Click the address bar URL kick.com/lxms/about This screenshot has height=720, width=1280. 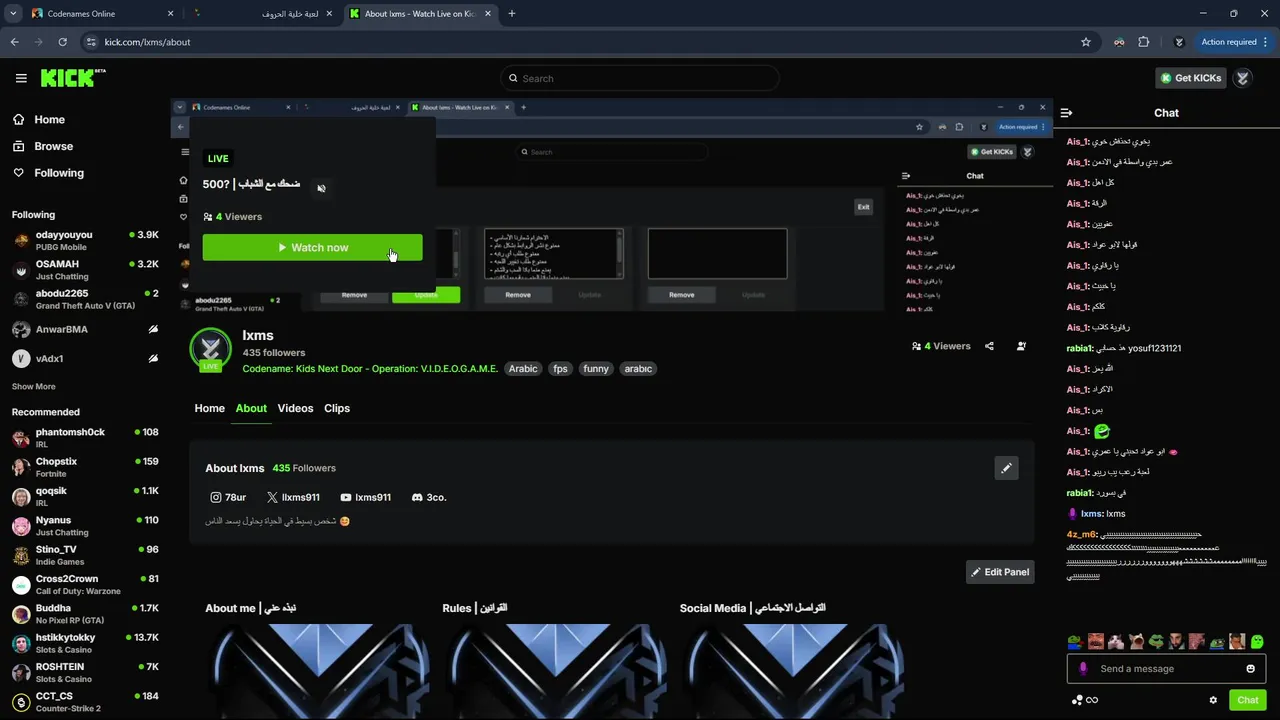pos(148,42)
